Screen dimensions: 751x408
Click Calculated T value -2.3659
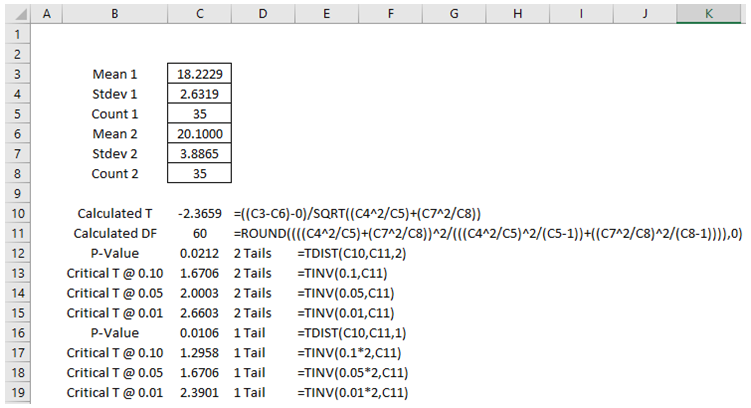[200, 213]
